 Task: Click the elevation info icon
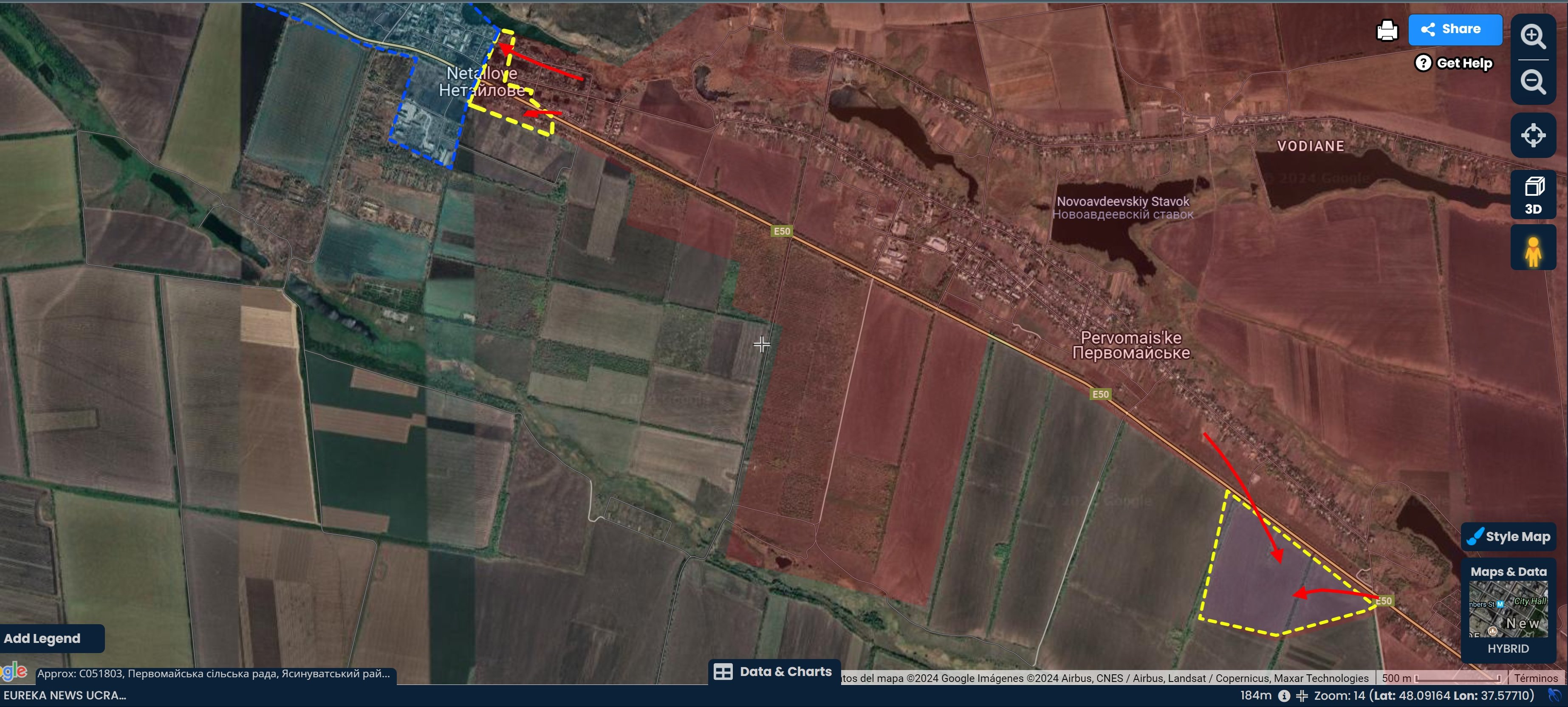pos(1284,696)
